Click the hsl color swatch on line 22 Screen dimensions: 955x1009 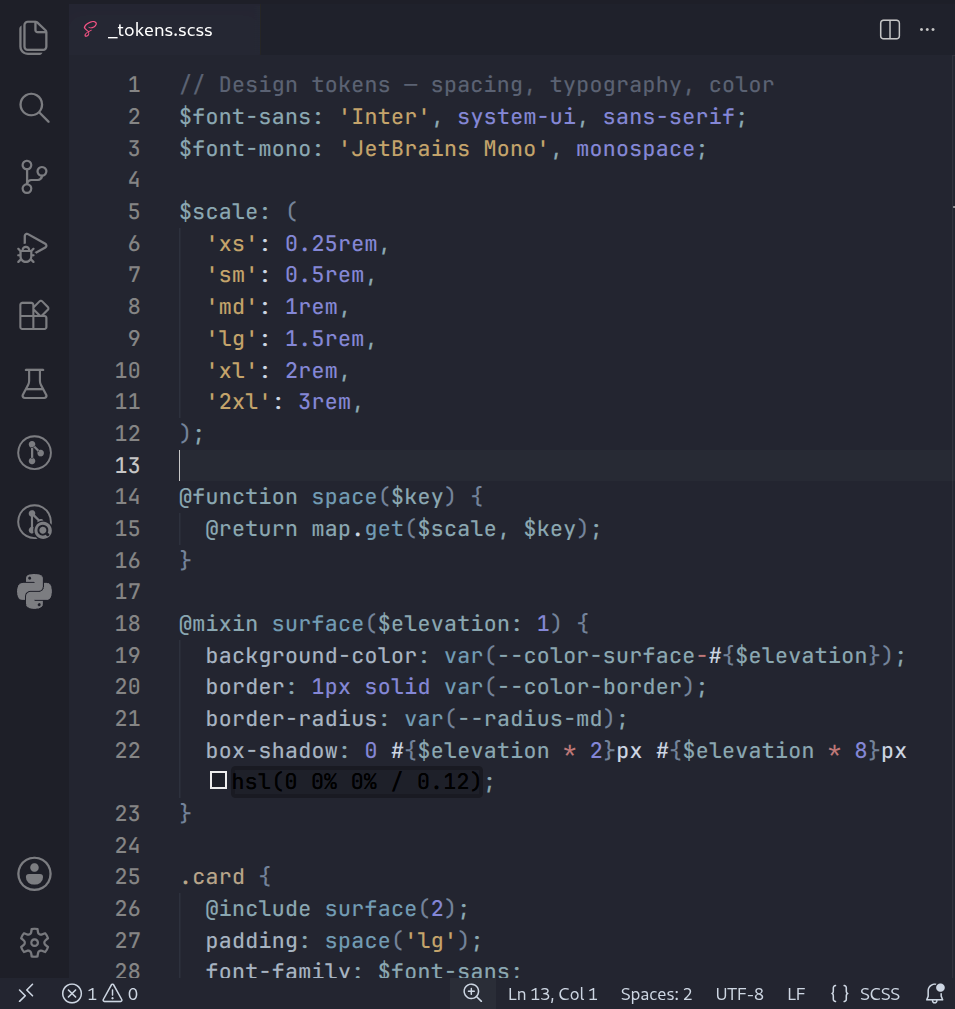click(218, 781)
